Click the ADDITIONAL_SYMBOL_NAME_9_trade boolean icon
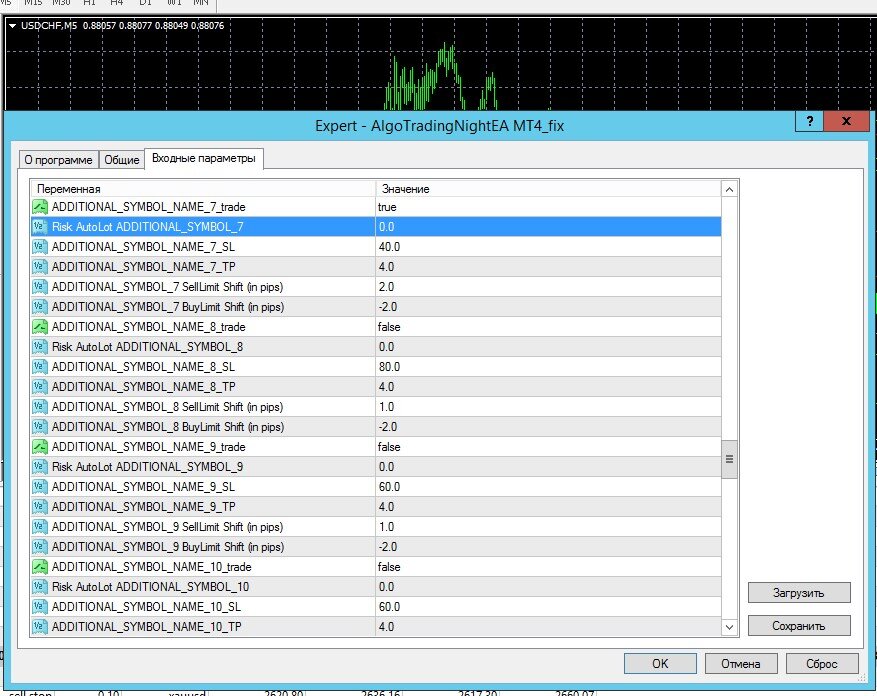 pos(40,447)
